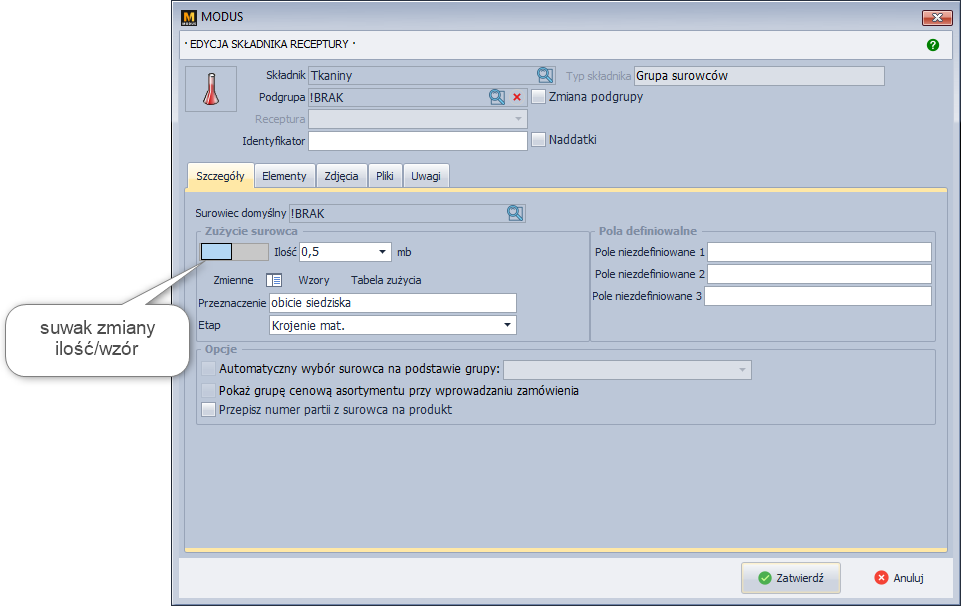Click the green help question mark icon
The image size is (961, 606).
(932, 45)
